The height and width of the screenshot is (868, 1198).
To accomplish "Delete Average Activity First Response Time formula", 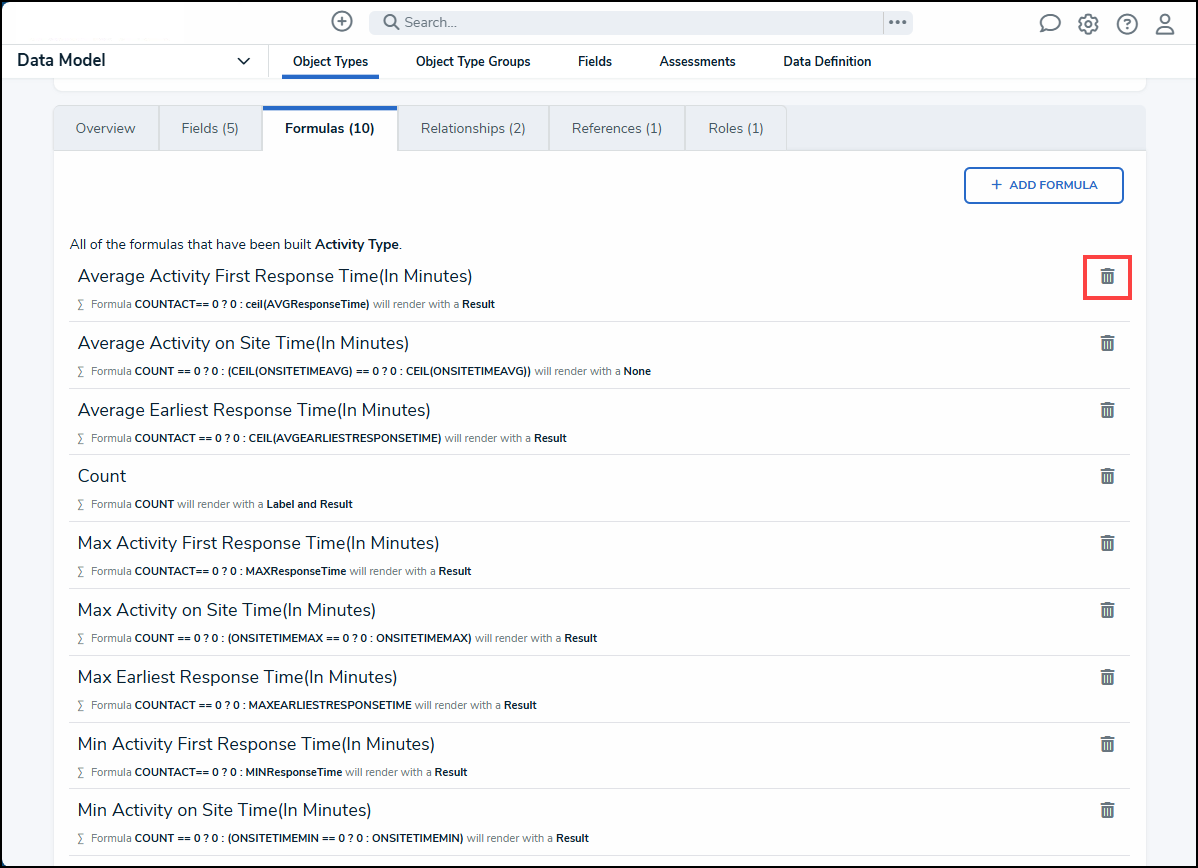I will [1107, 276].
